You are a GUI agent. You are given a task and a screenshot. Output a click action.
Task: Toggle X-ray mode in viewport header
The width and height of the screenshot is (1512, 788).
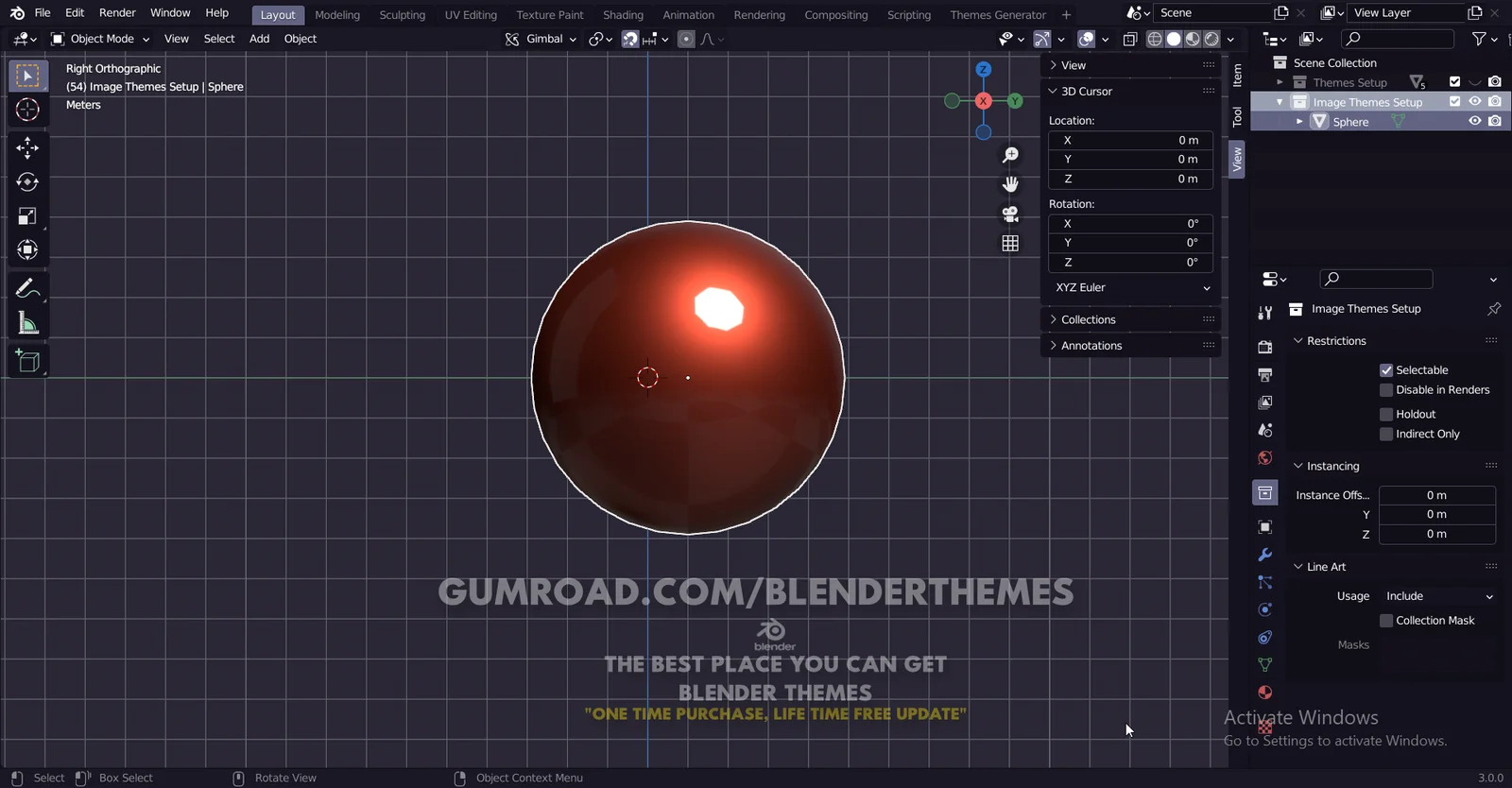click(x=1130, y=40)
